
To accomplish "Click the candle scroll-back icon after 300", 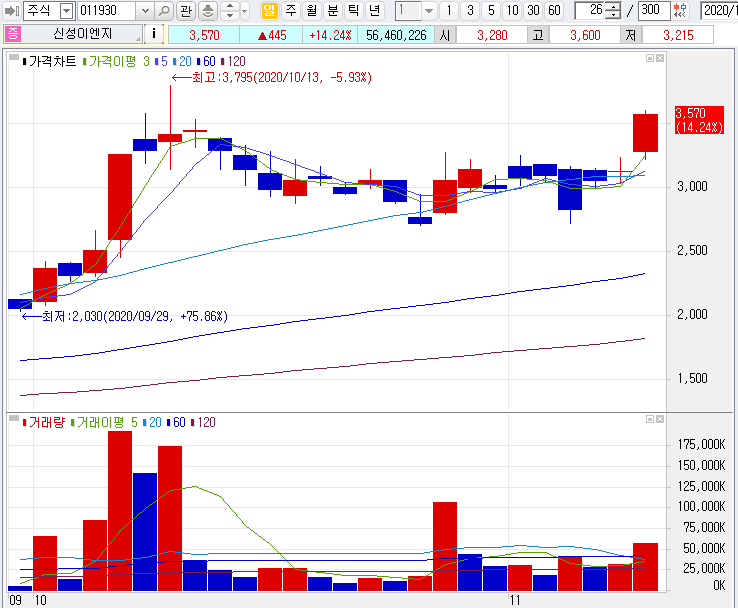I will pyautogui.click(x=680, y=10).
